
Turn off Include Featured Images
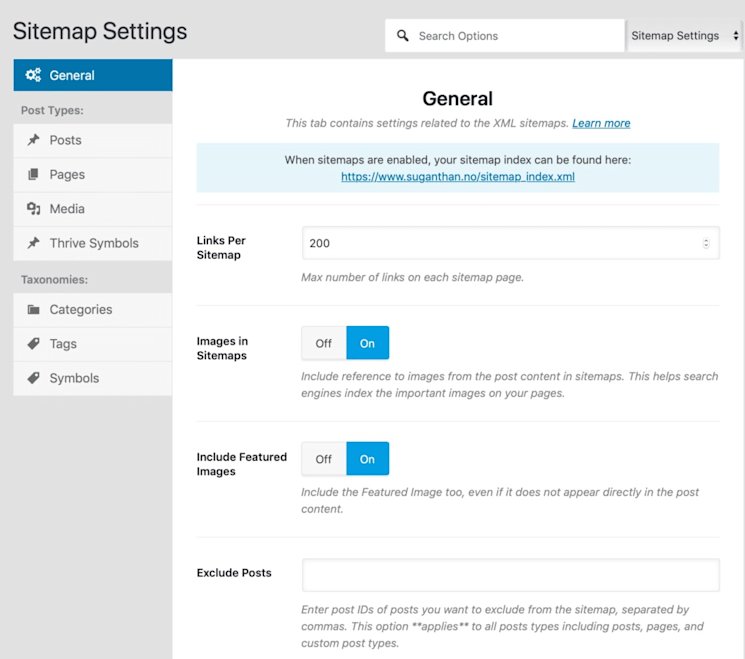tap(324, 459)
